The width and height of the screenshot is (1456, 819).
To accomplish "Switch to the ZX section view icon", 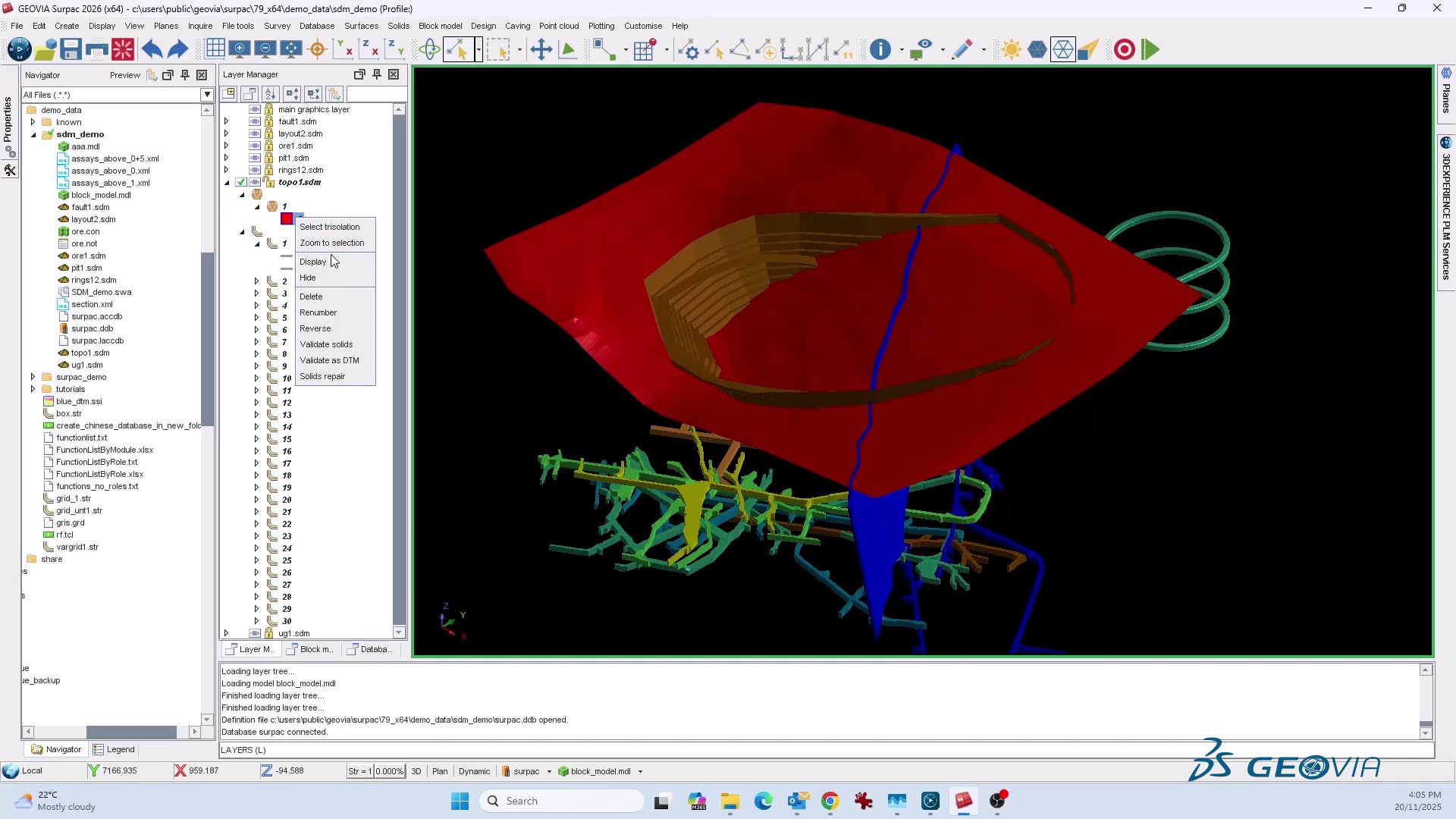I will click(369, 50).
